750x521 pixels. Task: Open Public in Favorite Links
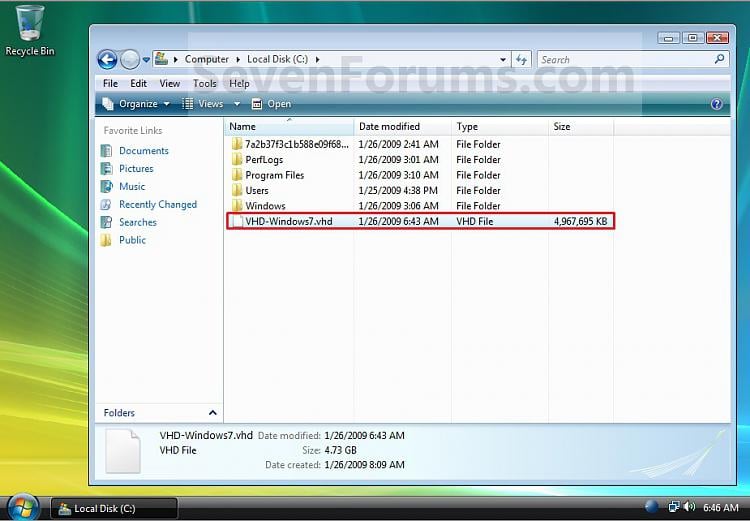pyautogui.click(x=132, y=240)
